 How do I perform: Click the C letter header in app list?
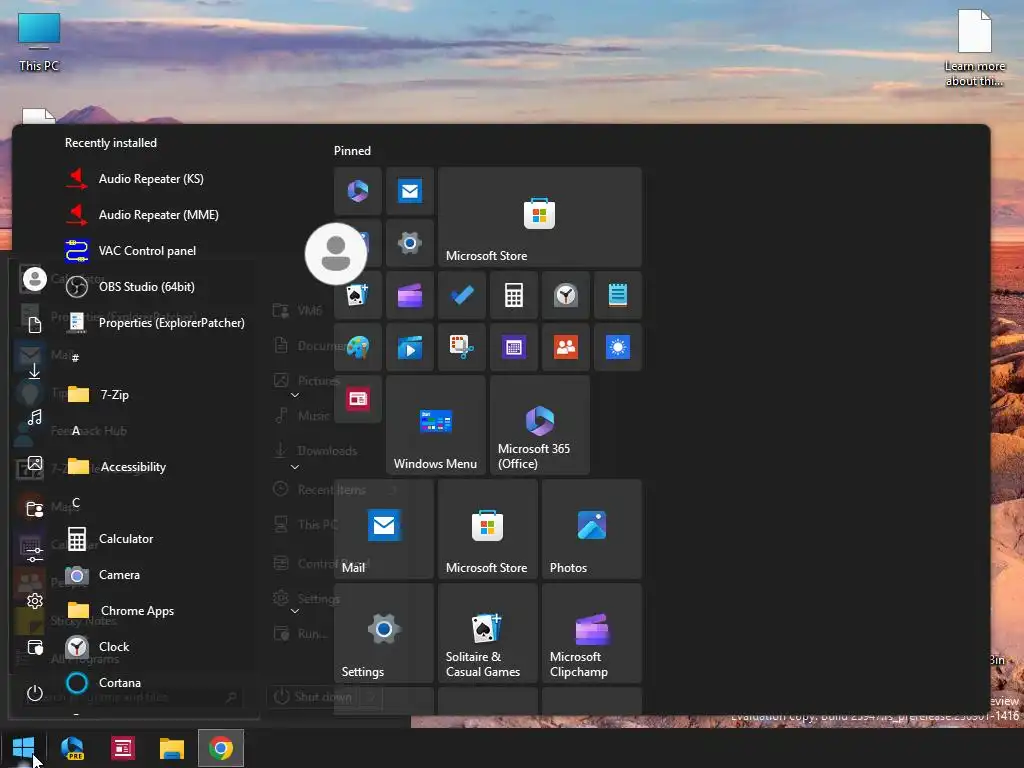76,502
